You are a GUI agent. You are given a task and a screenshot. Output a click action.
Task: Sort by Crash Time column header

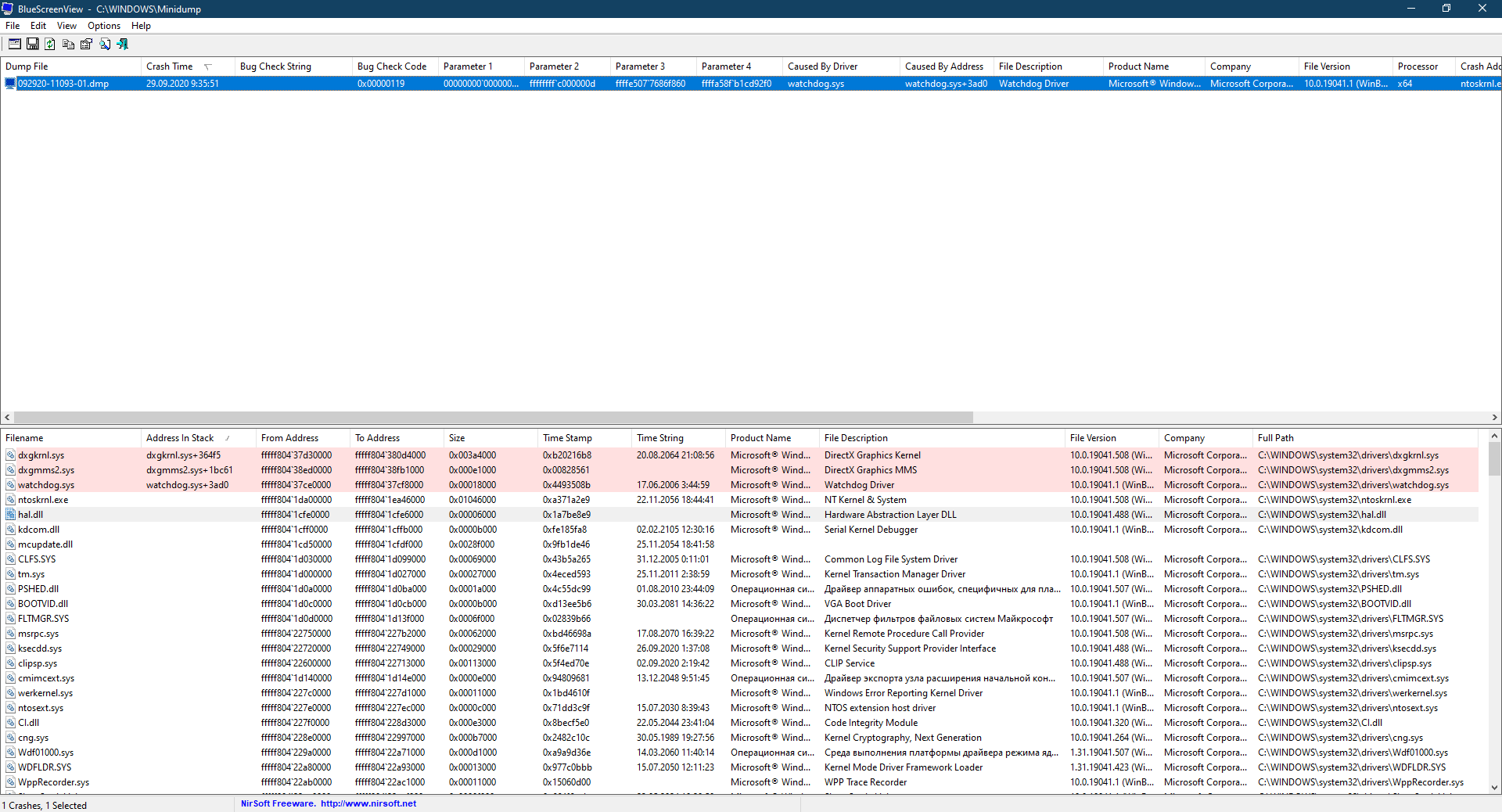[x=170, y=66]
